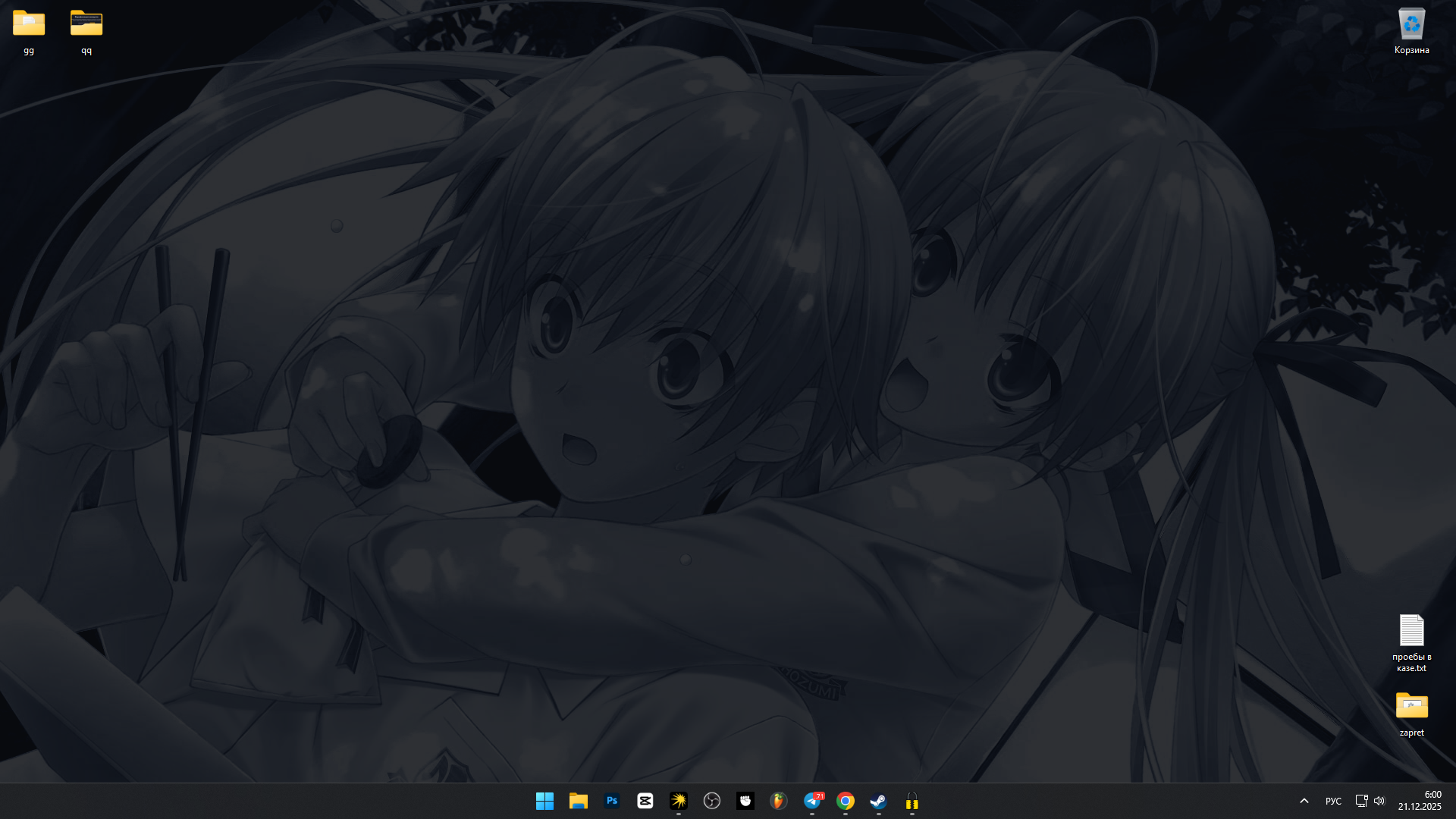Image resolution: width=1456 pixels, height=819 pixels.
Task: Open the clock and date flyout
Action: (1420, 801)
